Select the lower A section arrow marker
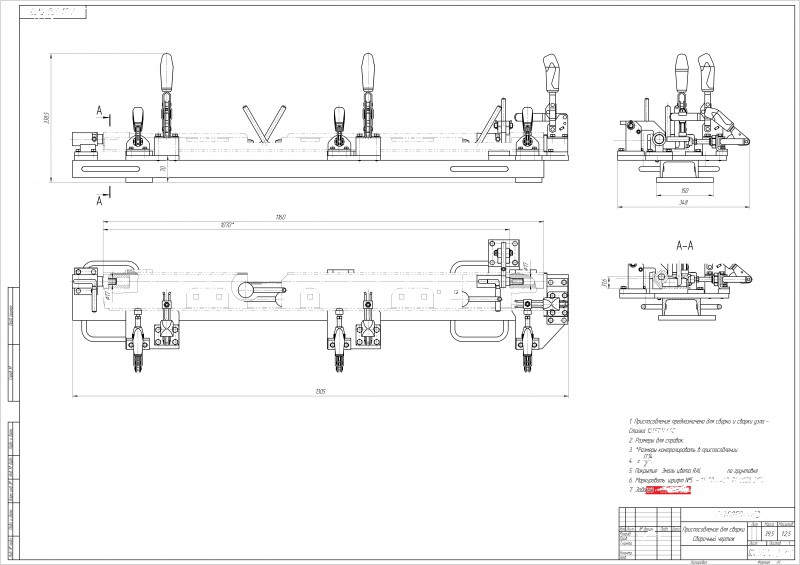 (x=103, y=198)
